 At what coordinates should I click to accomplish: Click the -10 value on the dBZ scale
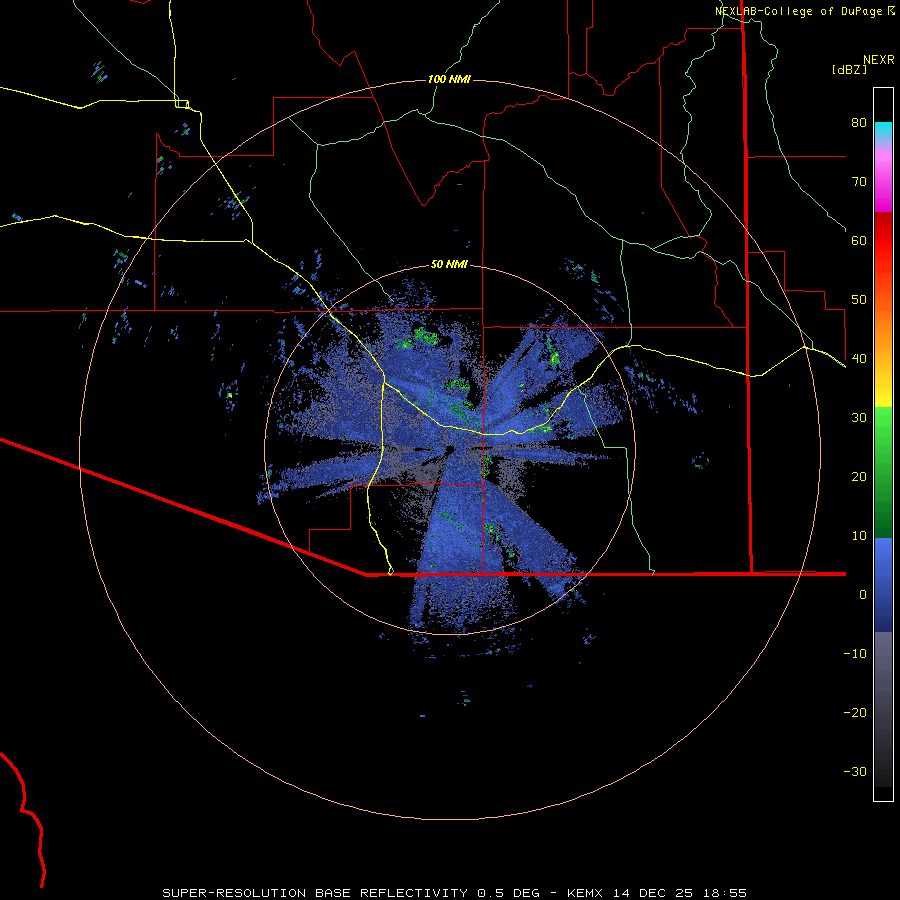click(x=855, y=654)
